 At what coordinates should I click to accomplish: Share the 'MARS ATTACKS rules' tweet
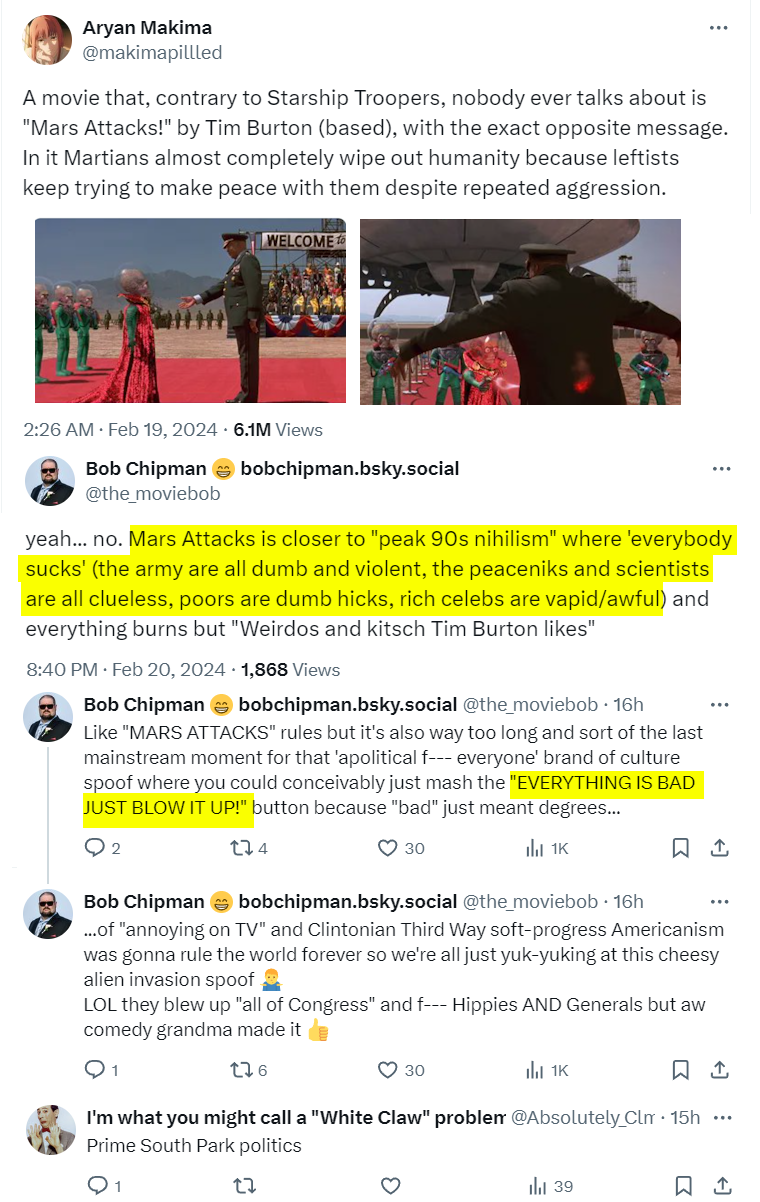pyautogui.click(x=719, y=848)
